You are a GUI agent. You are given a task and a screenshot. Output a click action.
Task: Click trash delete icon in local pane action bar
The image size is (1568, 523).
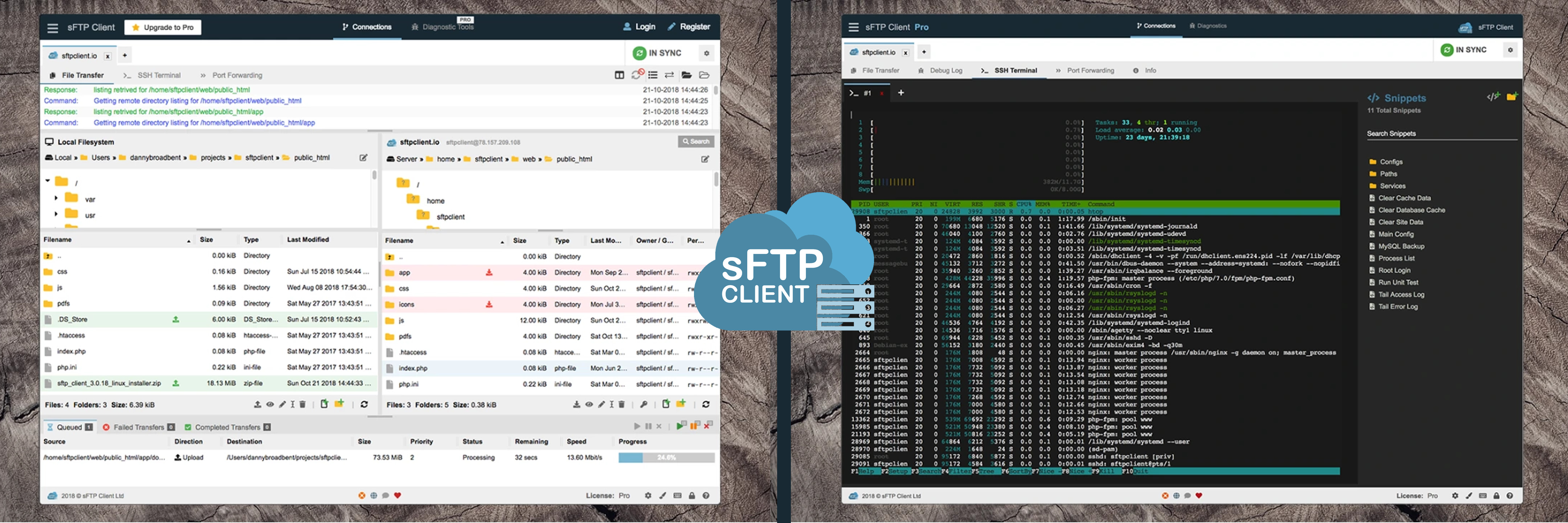click(302, 404)
